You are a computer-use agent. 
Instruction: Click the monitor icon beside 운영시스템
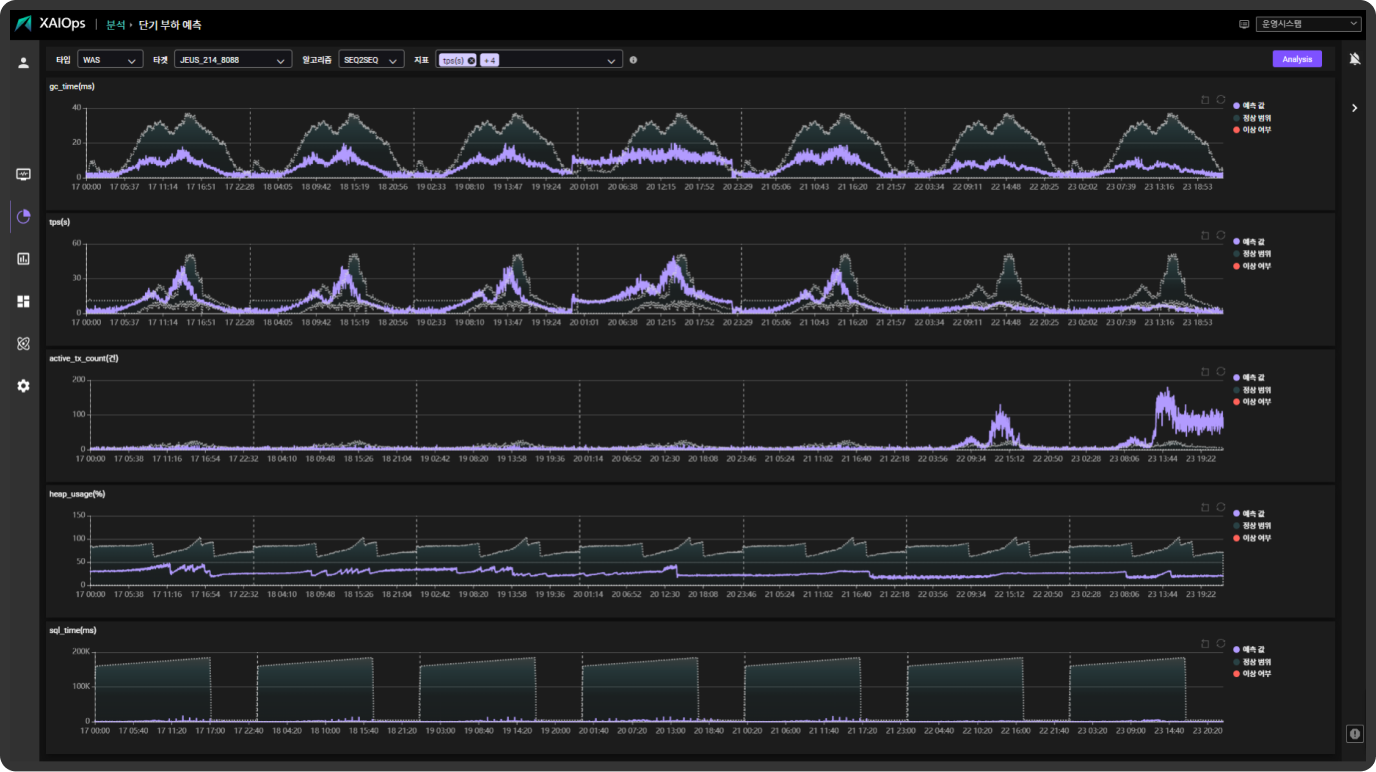[1244, 24]
